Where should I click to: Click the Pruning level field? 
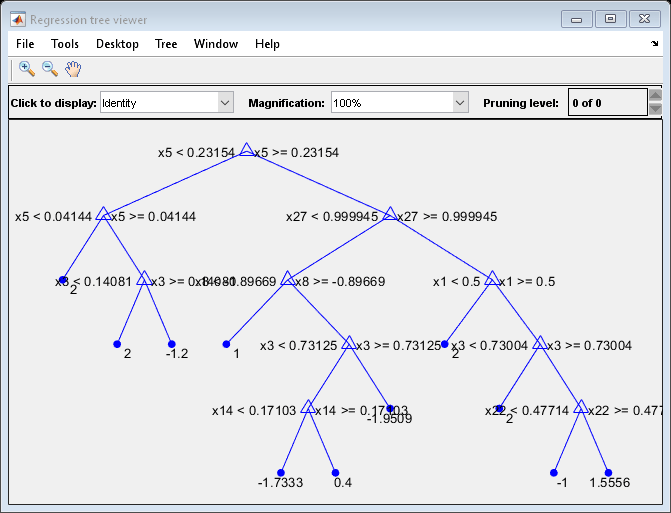click(x=606, y=103)
